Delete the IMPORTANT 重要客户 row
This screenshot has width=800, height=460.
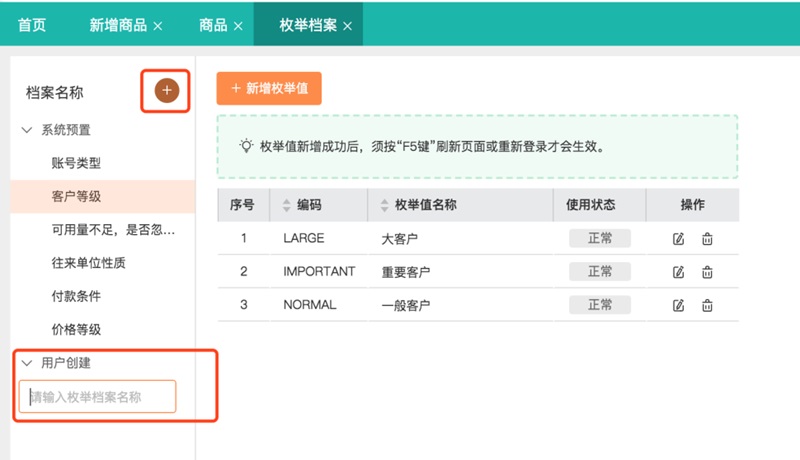(707, 271)
